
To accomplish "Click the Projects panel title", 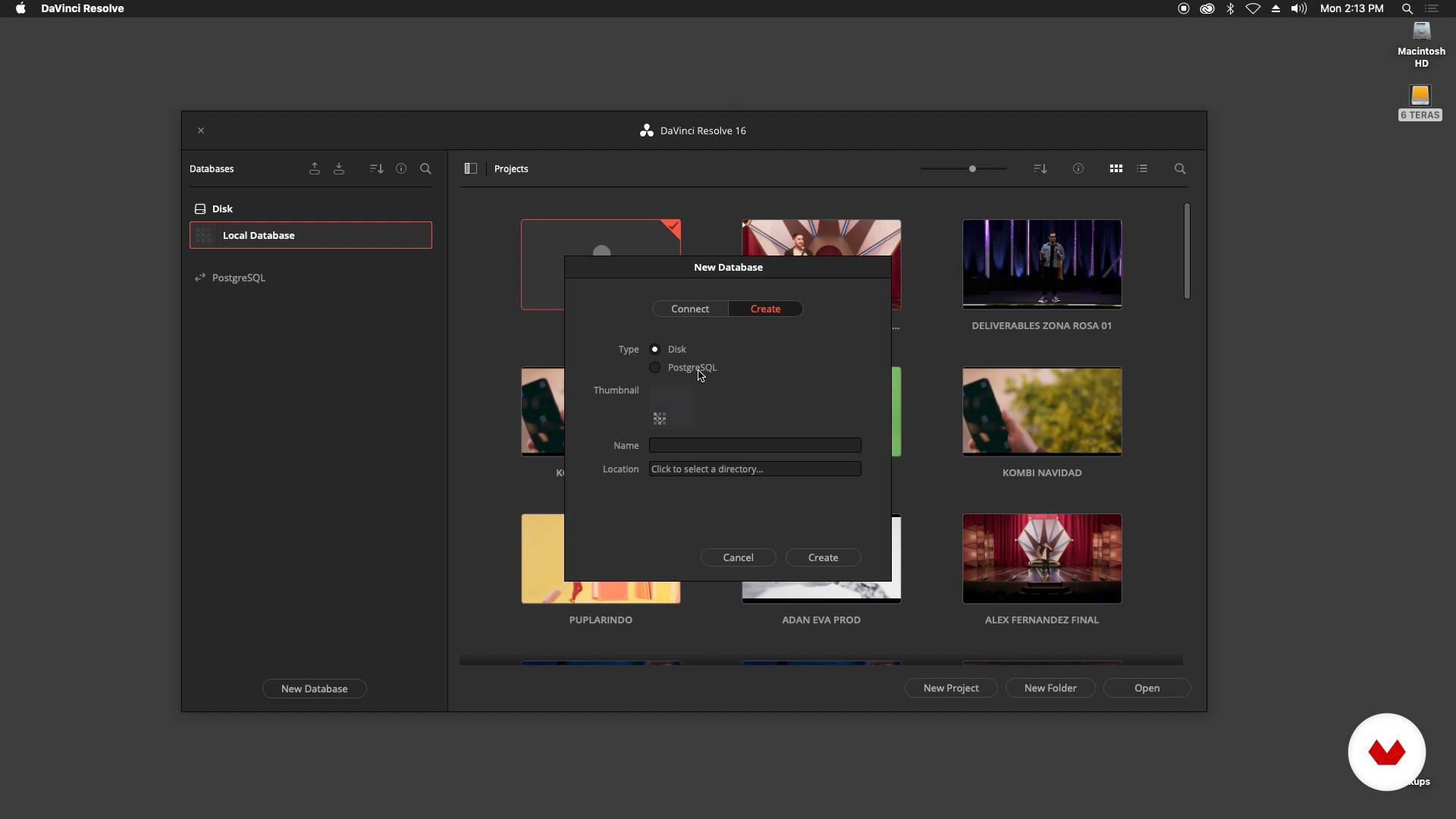I will (x=511, y=168).
